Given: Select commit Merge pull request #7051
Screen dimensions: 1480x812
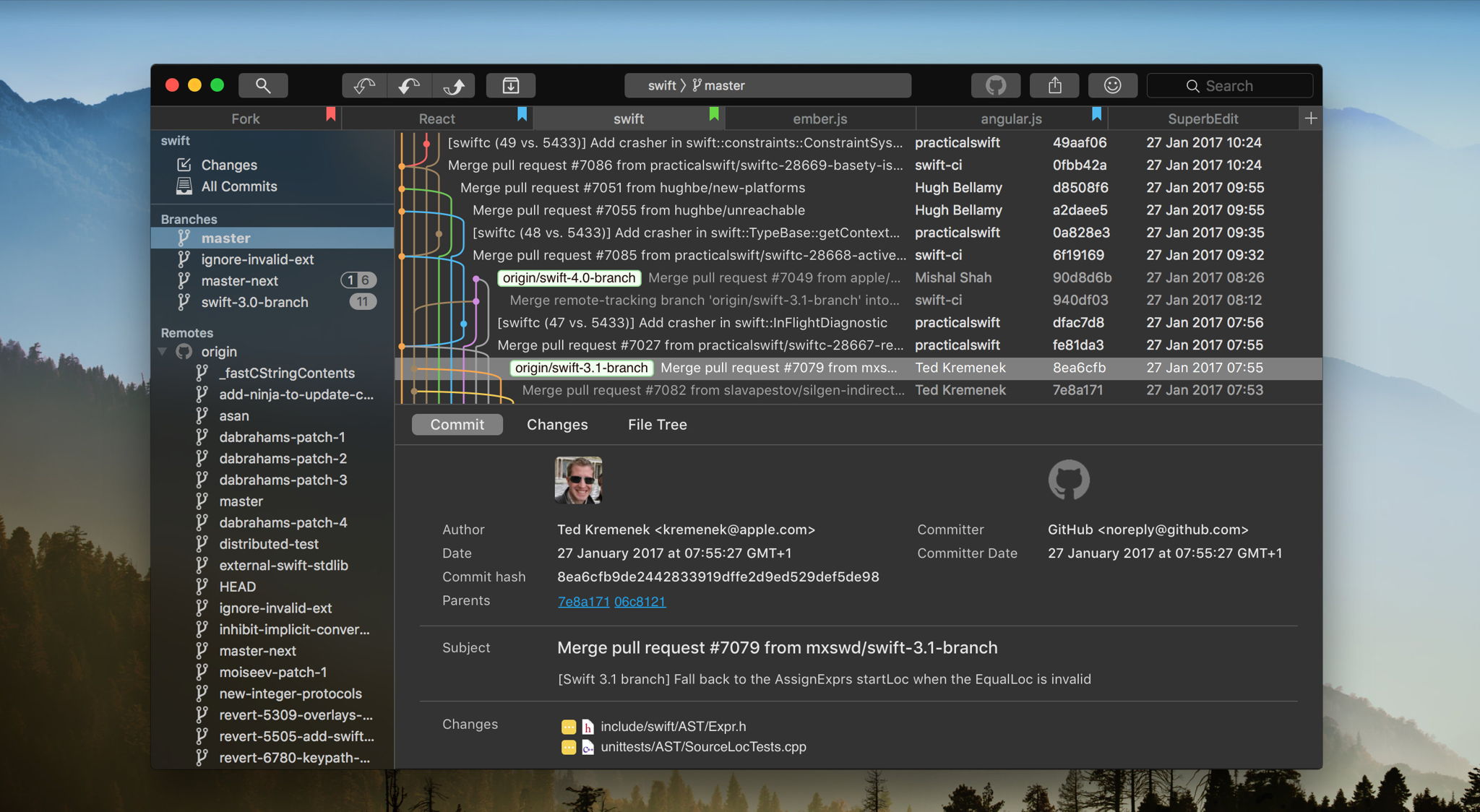Looking at the screenshot, I should (x=859, y=188).
